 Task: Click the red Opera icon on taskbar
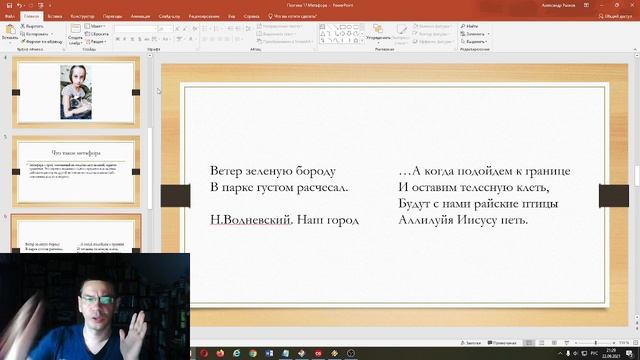204,353
